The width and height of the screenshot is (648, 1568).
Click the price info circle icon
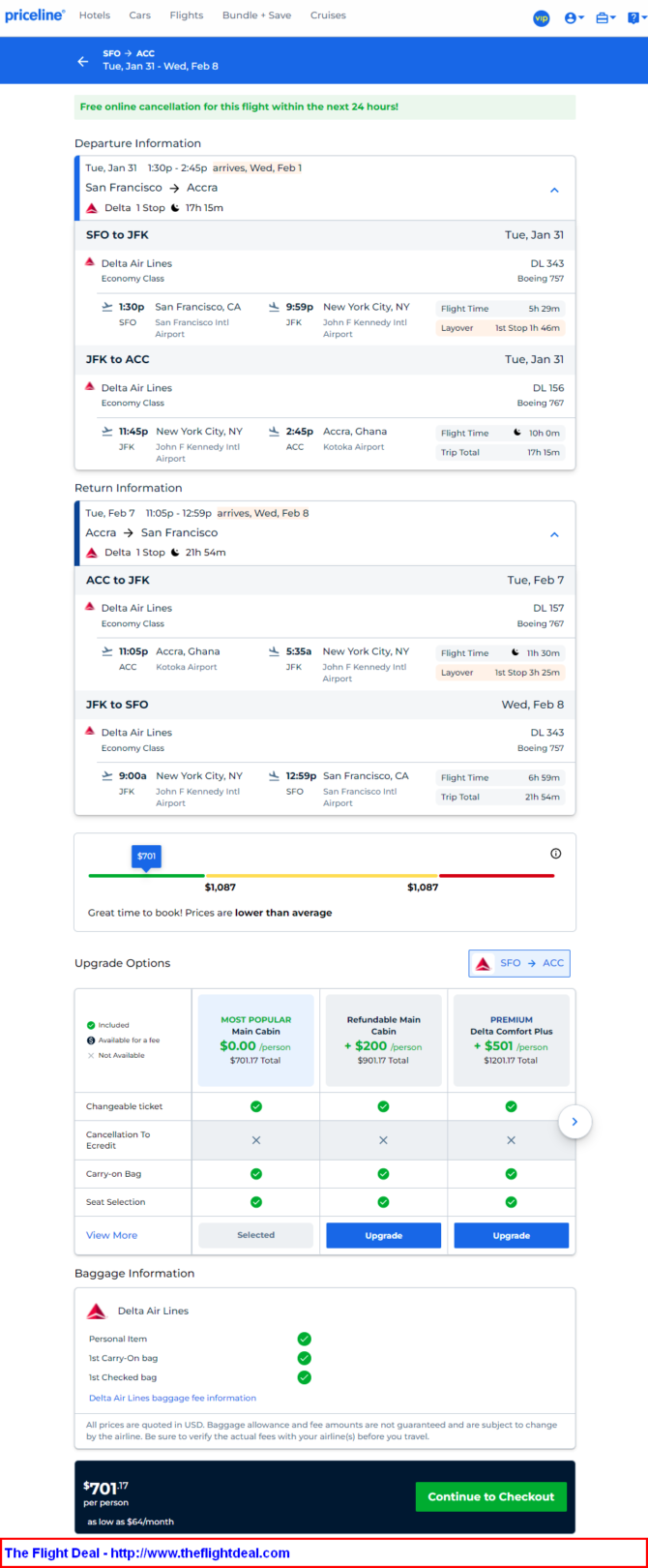[x=556, y=854]
